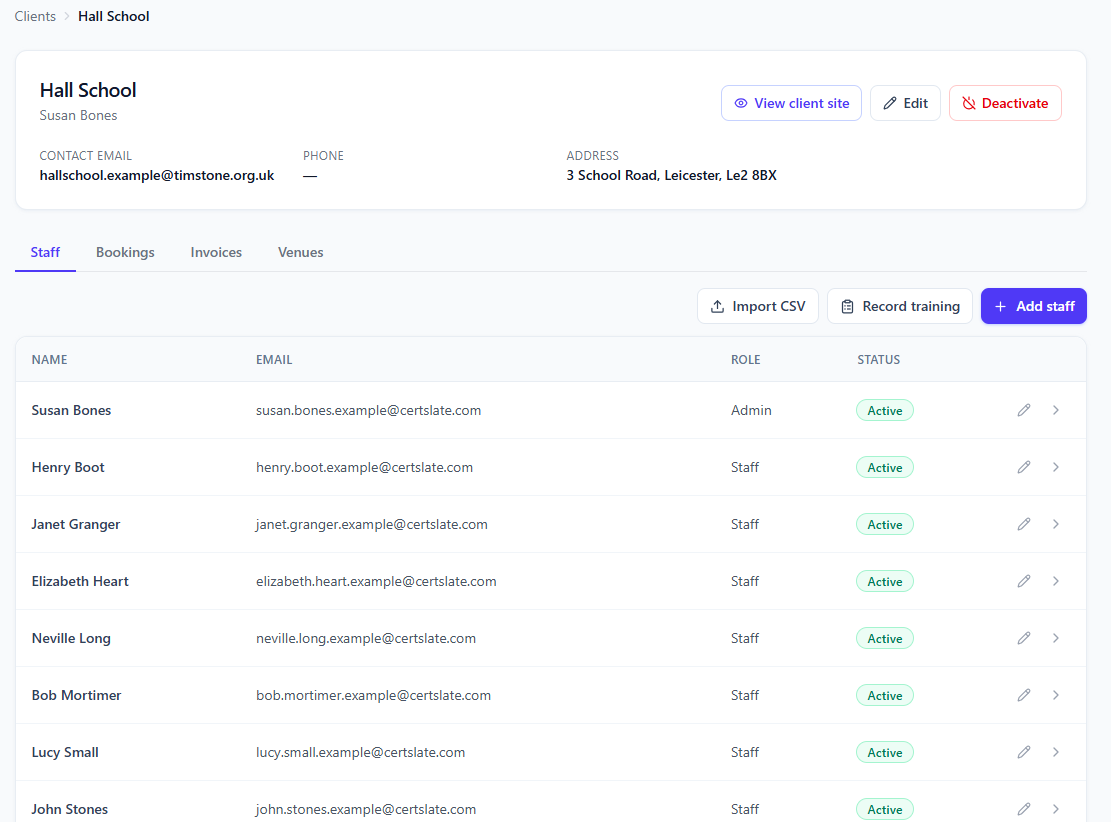Click the address 3 School Road, Leicester
Screen dimensions: 1111x822
pos(672,176)
